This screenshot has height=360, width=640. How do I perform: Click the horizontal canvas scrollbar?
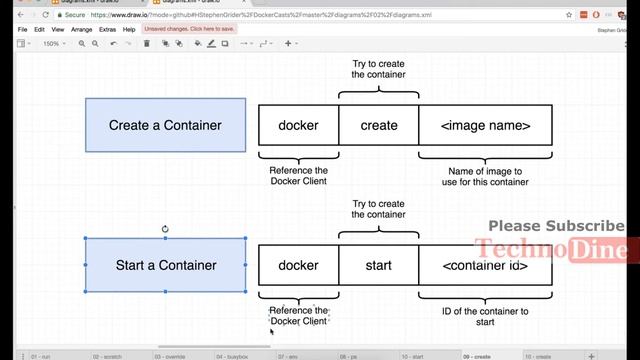pos(214,347)
